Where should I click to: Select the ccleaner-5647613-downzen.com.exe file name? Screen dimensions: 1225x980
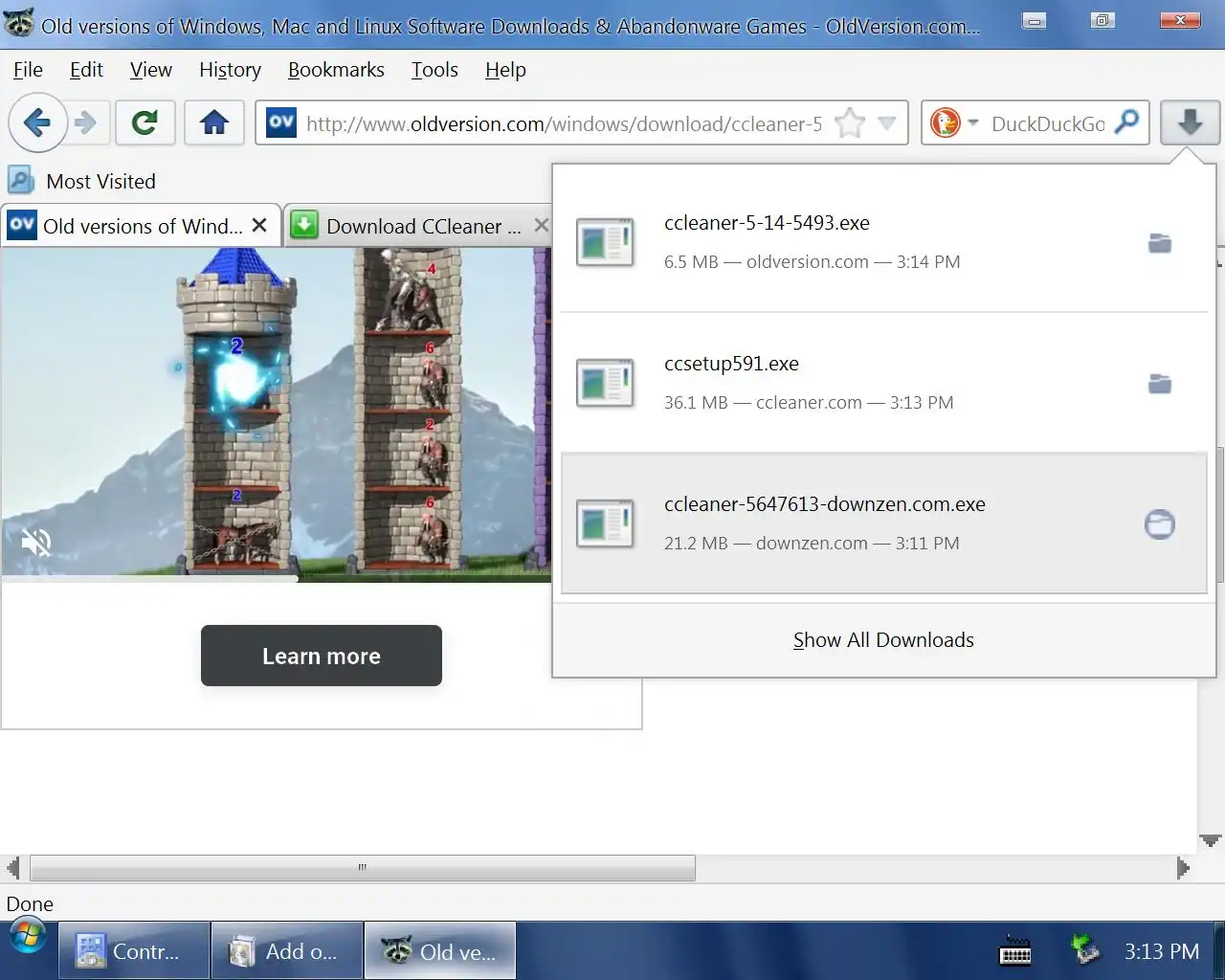click(825, 504)
